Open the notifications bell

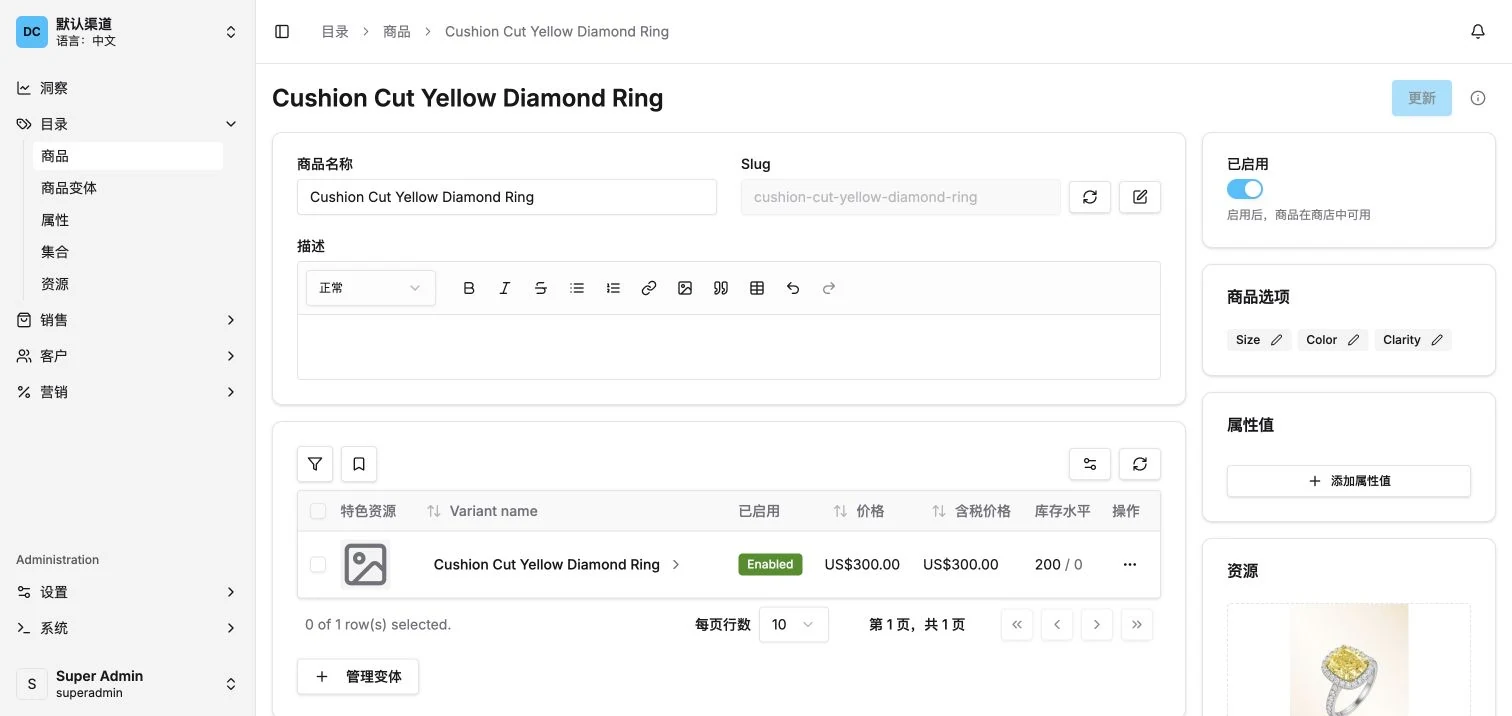point(1478,32)
